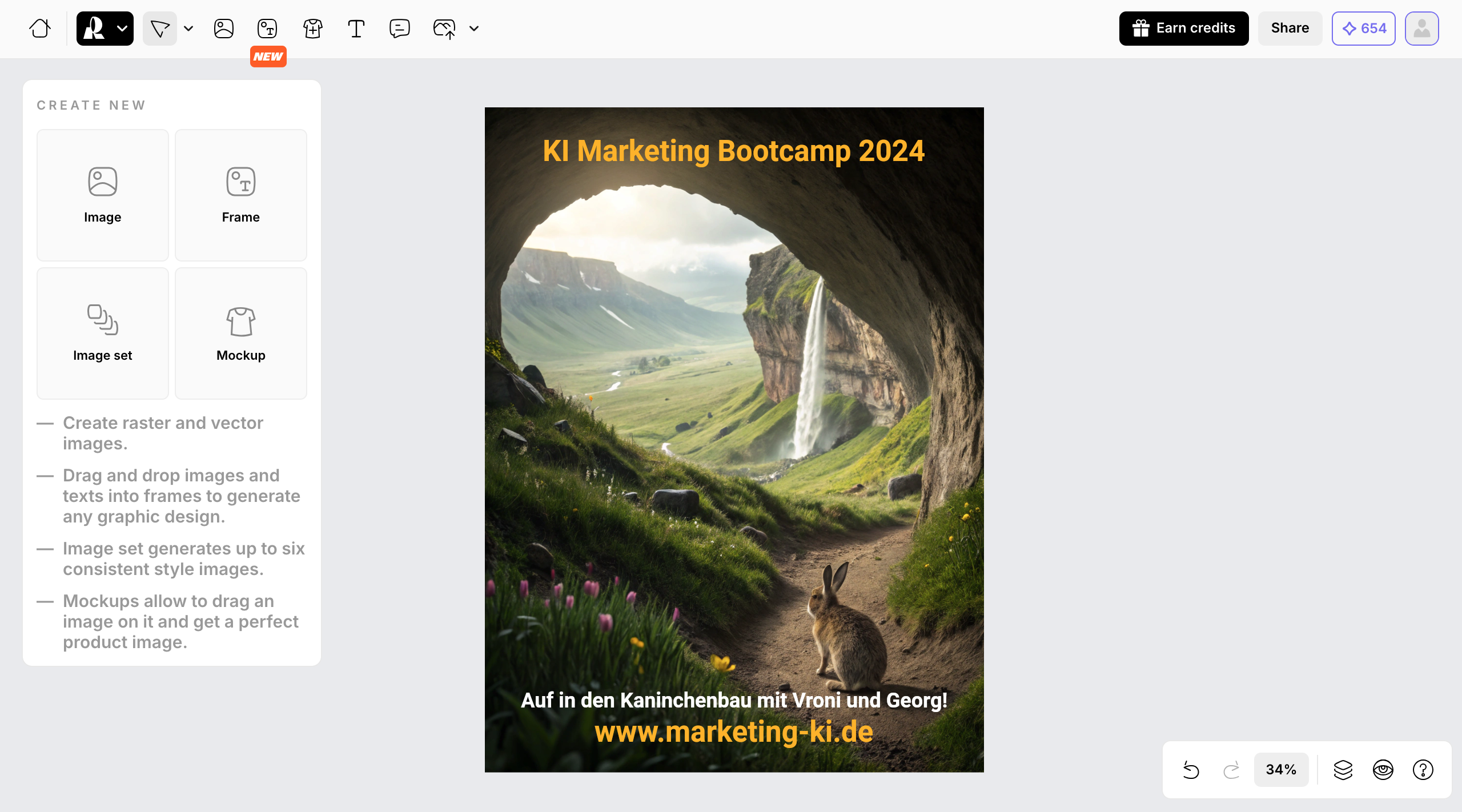Click the upload image icon
This screenshot has height=812, width=1462.
pyautogui.click(x=444, y=28)
